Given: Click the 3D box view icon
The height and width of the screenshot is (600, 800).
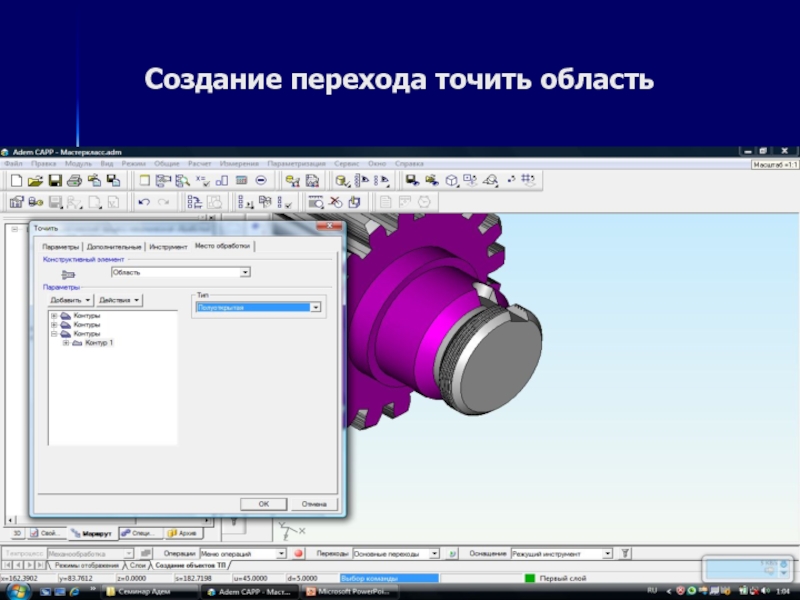Looking at the screenshot, I should pyautogui.click(x=452, y=181).
